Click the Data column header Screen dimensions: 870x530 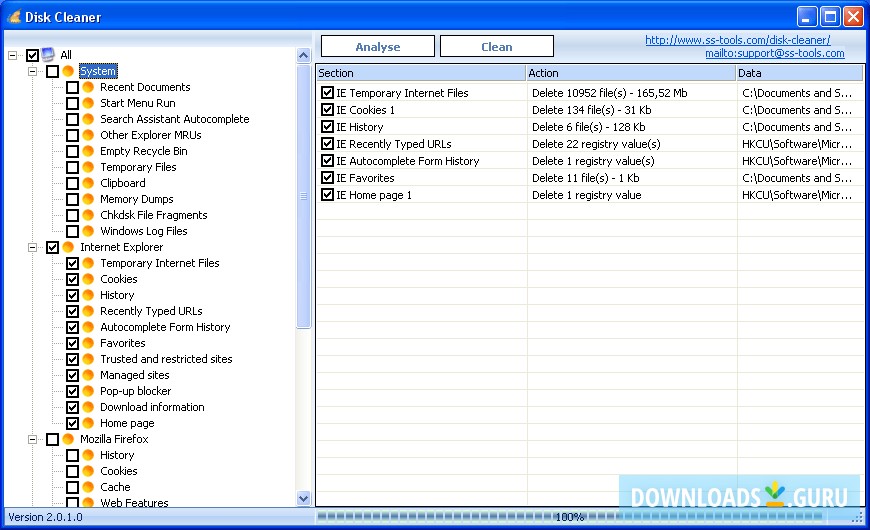[x=800, y=73]
